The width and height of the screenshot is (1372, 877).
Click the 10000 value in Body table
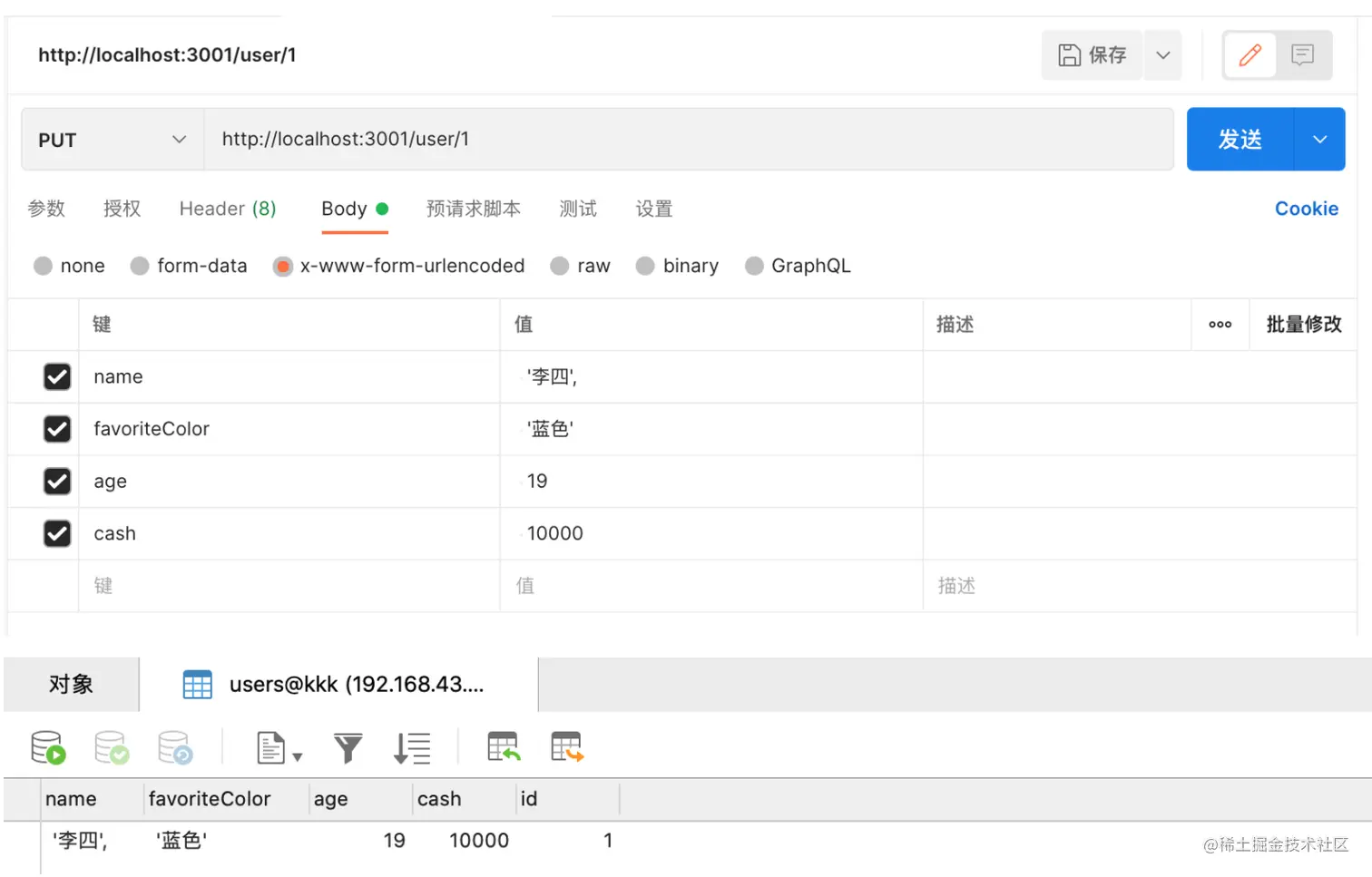click(711, 533)
